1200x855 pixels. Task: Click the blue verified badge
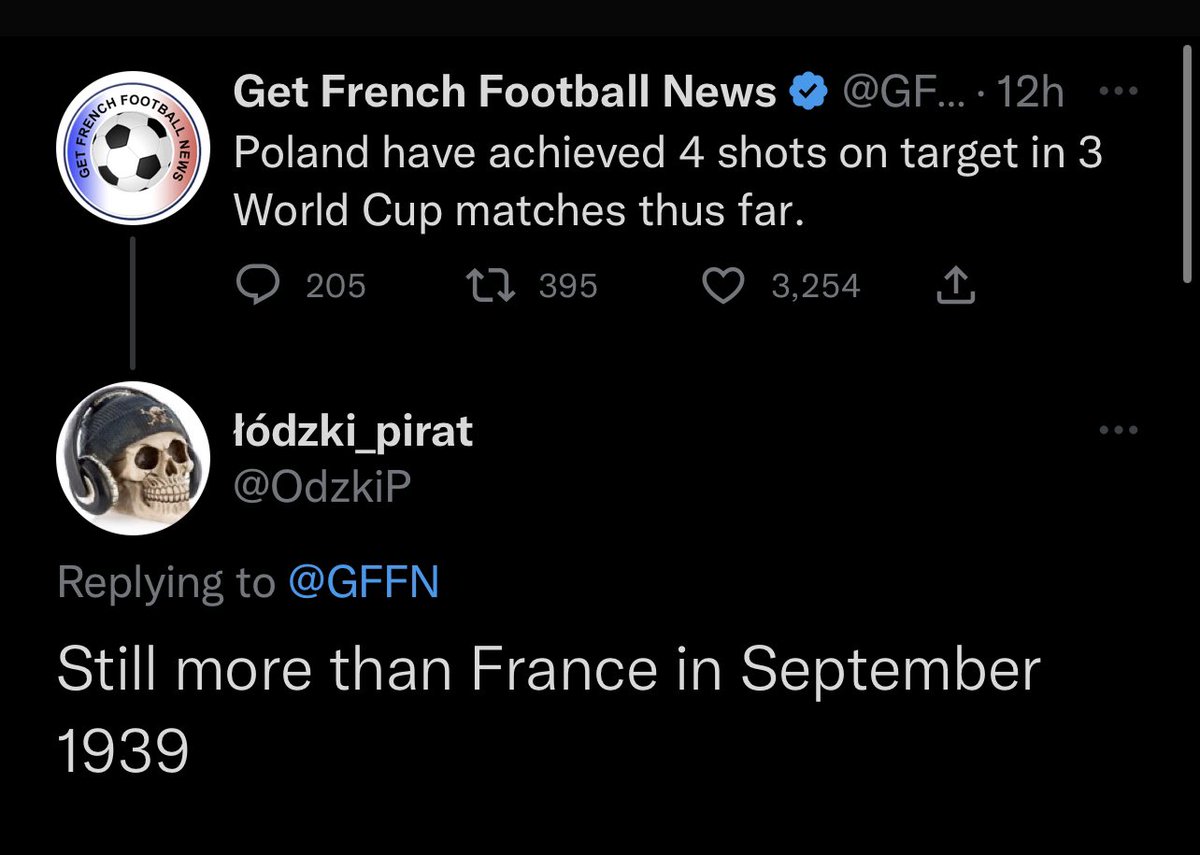(x=808, y=93)
